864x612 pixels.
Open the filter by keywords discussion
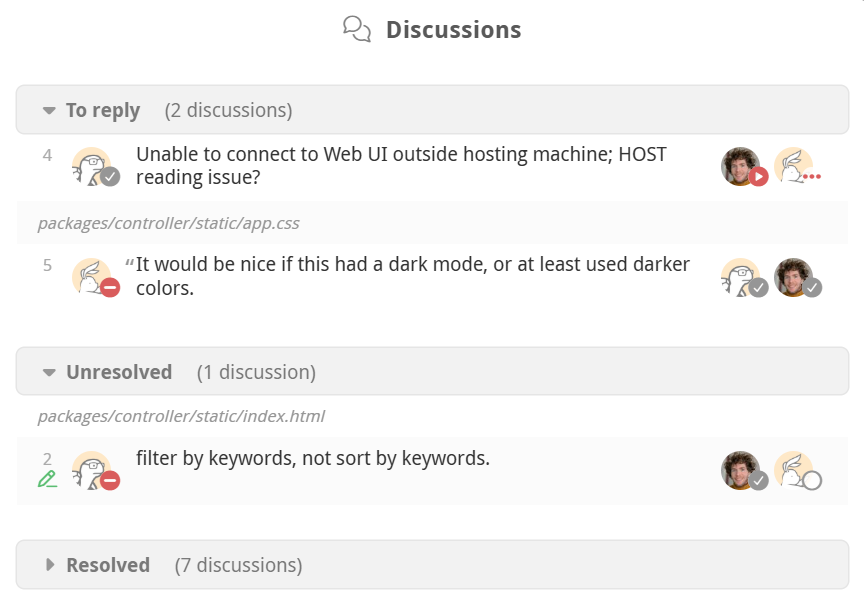[x=313, y=458]
